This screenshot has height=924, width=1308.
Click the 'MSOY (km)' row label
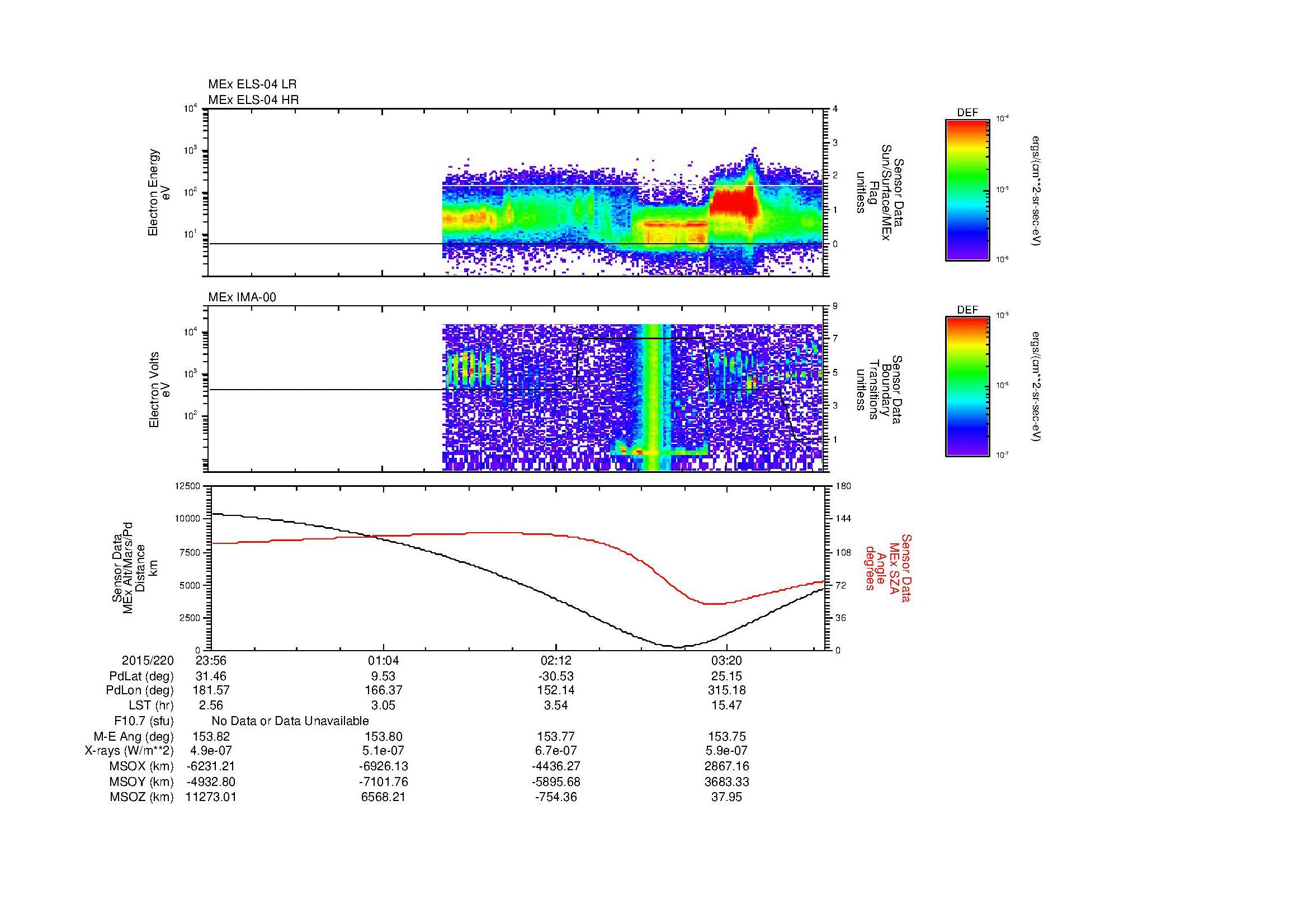141,781
